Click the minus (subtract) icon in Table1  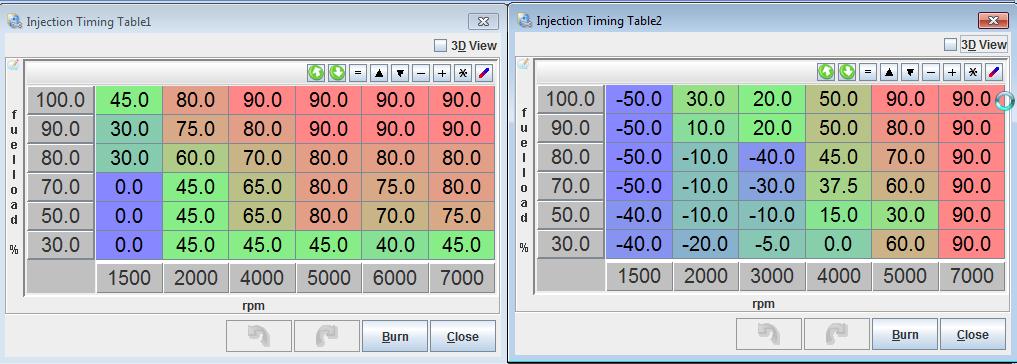tap(421, 73)
